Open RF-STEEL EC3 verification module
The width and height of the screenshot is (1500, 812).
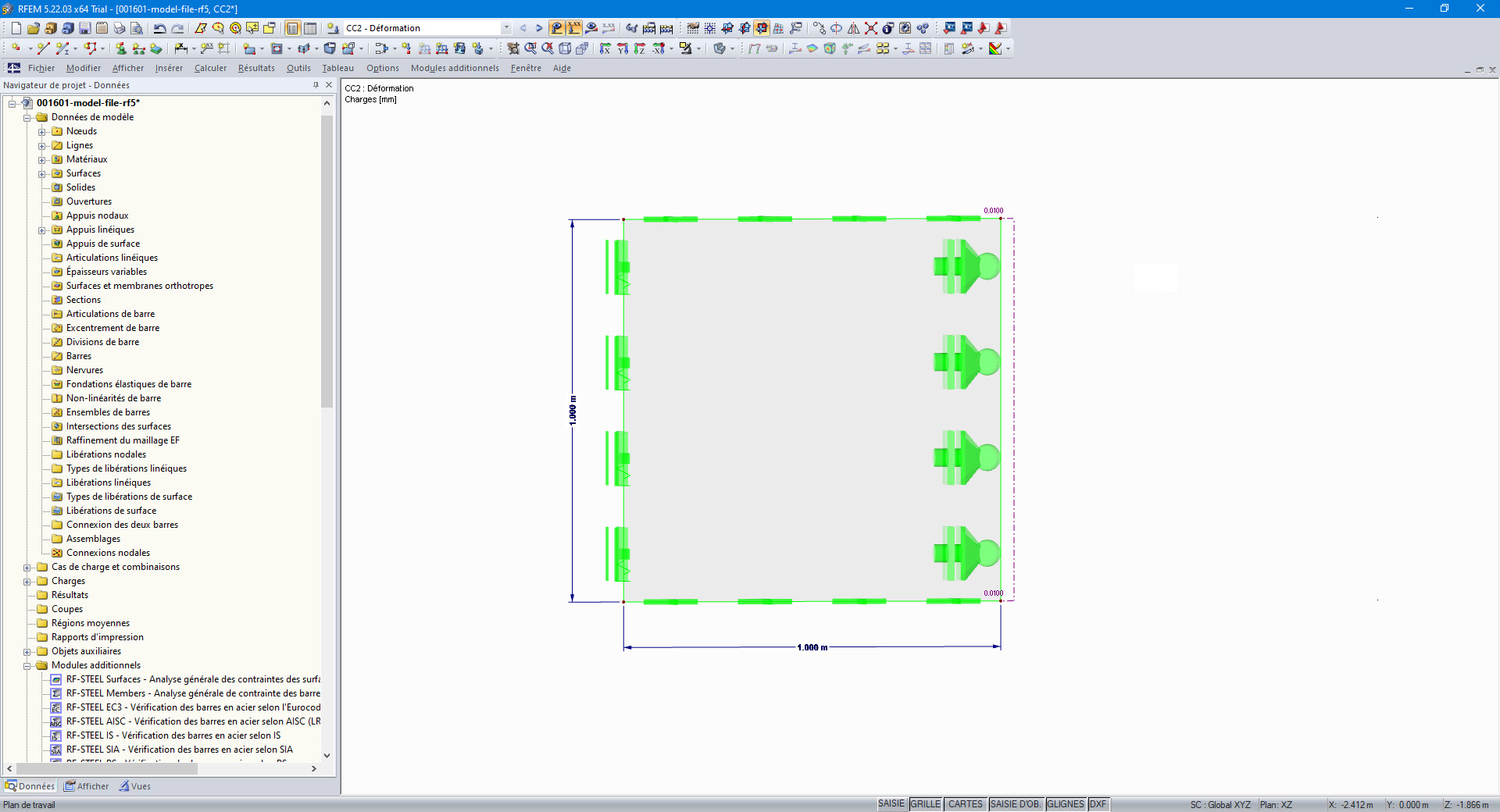[191, 707]
